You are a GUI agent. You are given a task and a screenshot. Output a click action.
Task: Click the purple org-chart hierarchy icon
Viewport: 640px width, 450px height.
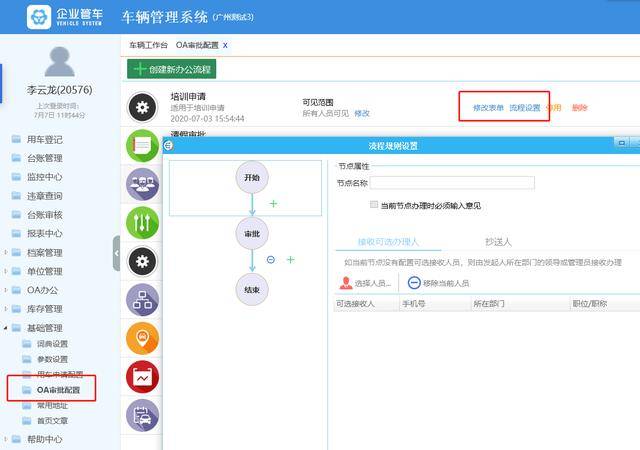coord(142,300)
